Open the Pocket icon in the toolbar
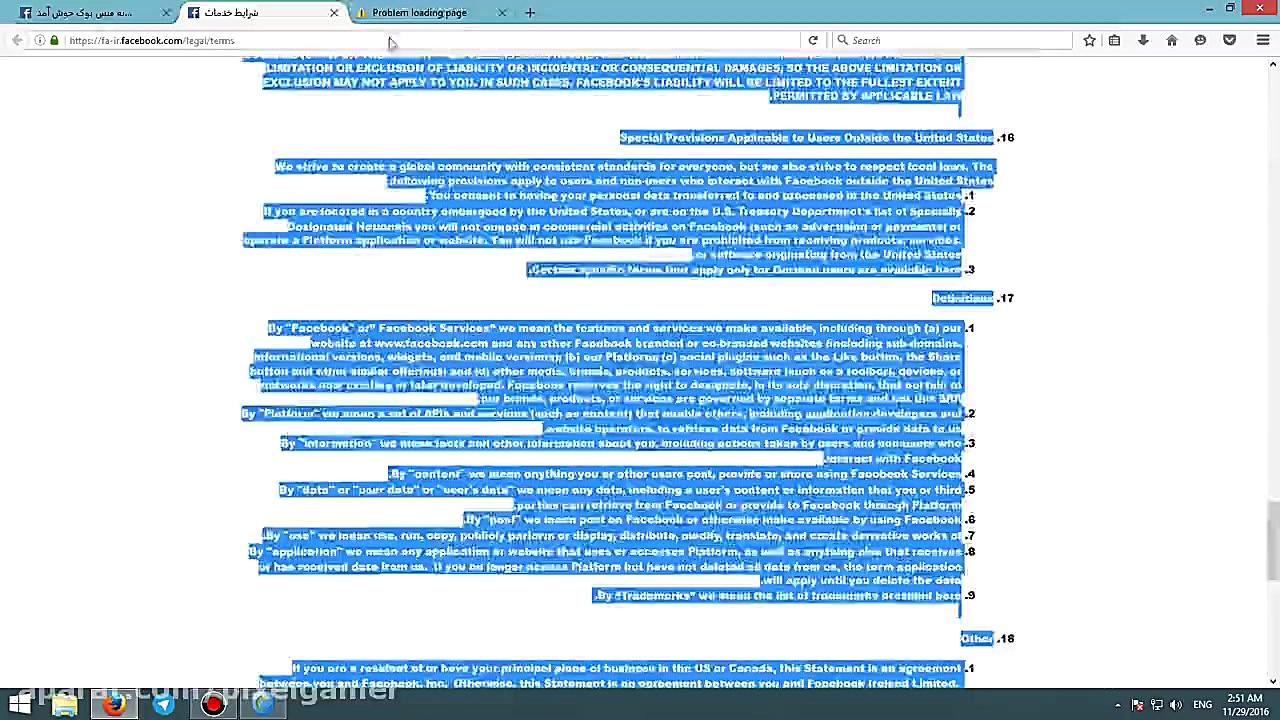The height and width of the screenshot is (720, 1280). pos(1230,40)
